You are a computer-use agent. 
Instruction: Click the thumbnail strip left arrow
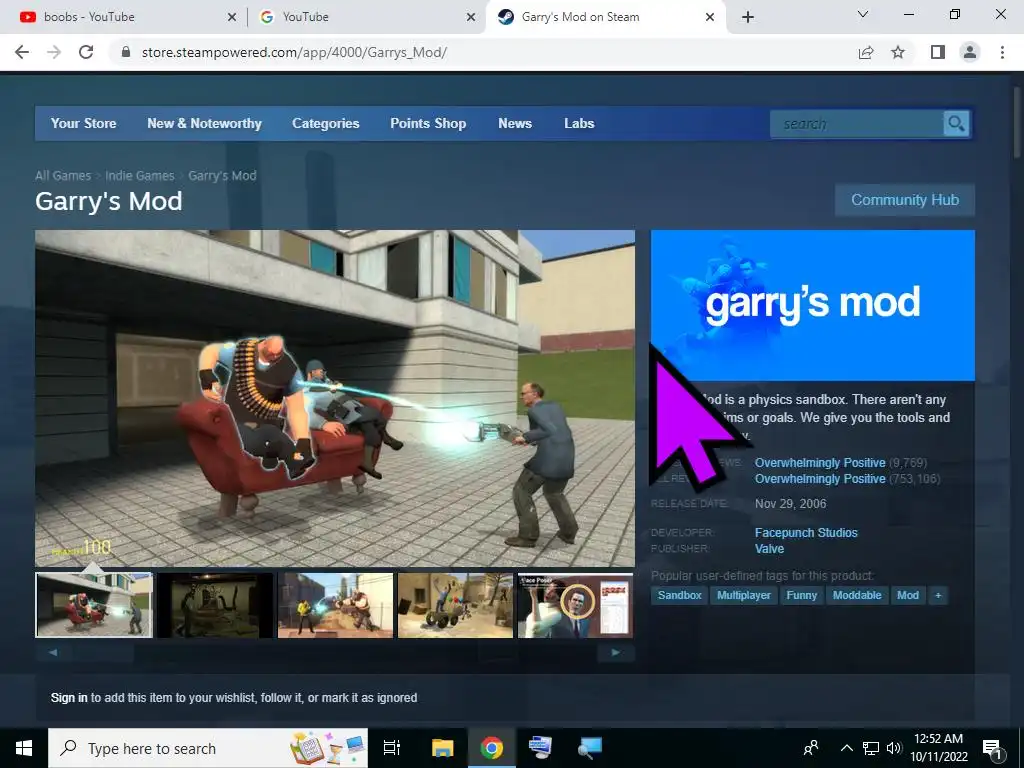(53, 652)
